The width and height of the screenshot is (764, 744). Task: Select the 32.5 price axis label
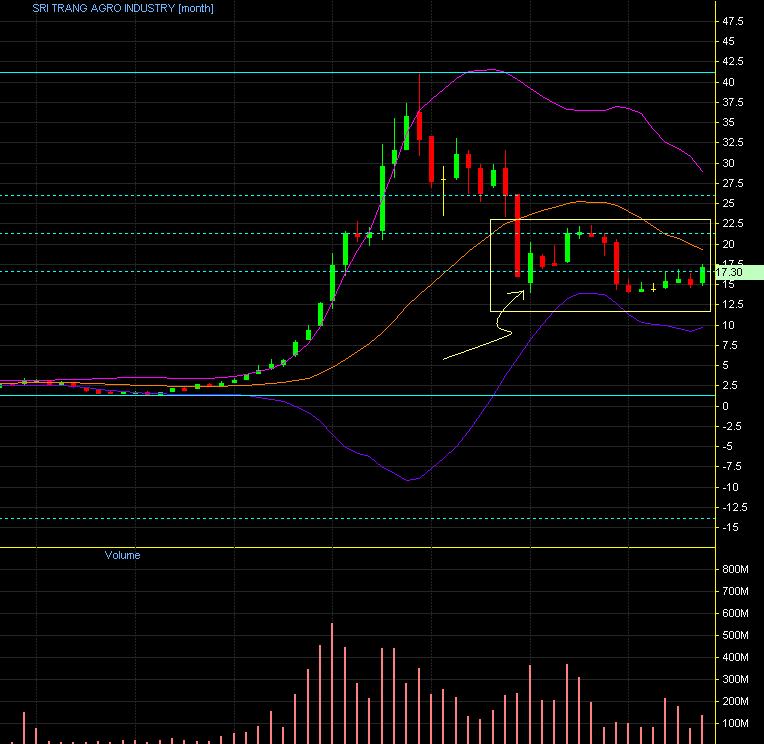(x=733, y=142)
